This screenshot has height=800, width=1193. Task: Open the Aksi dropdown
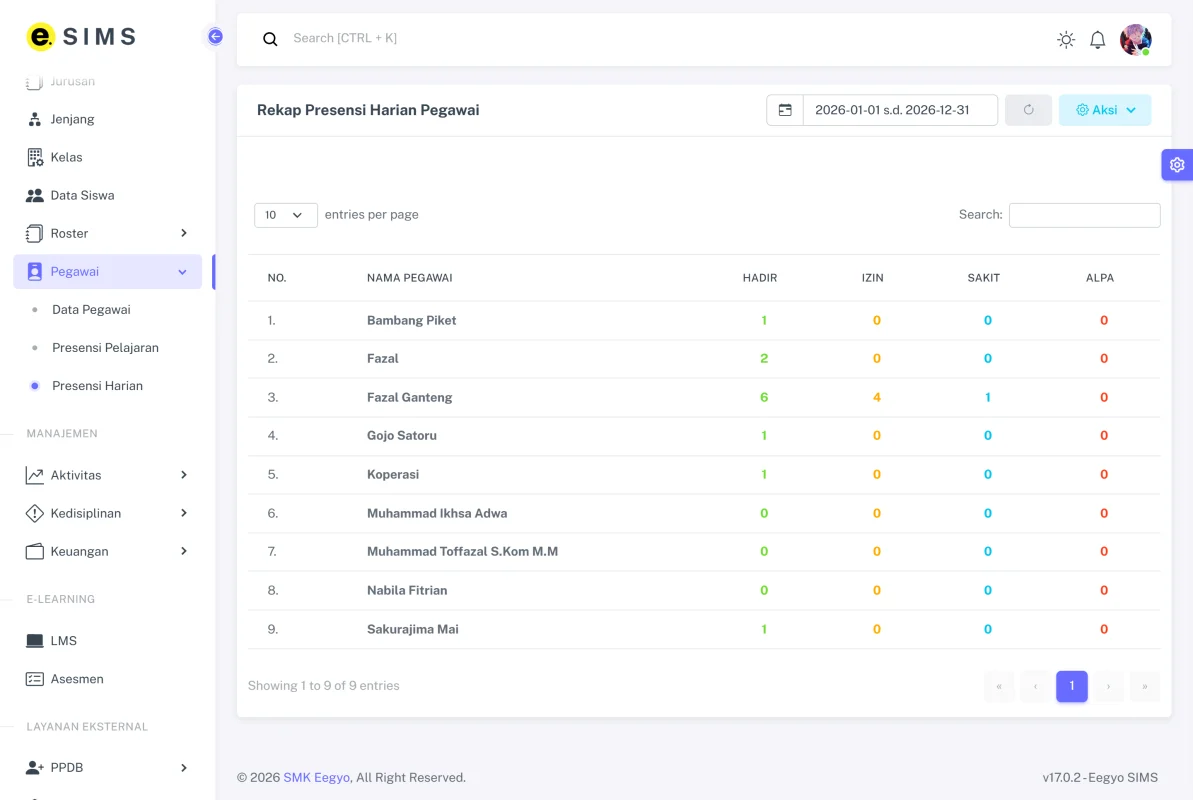pos(1105,110)
